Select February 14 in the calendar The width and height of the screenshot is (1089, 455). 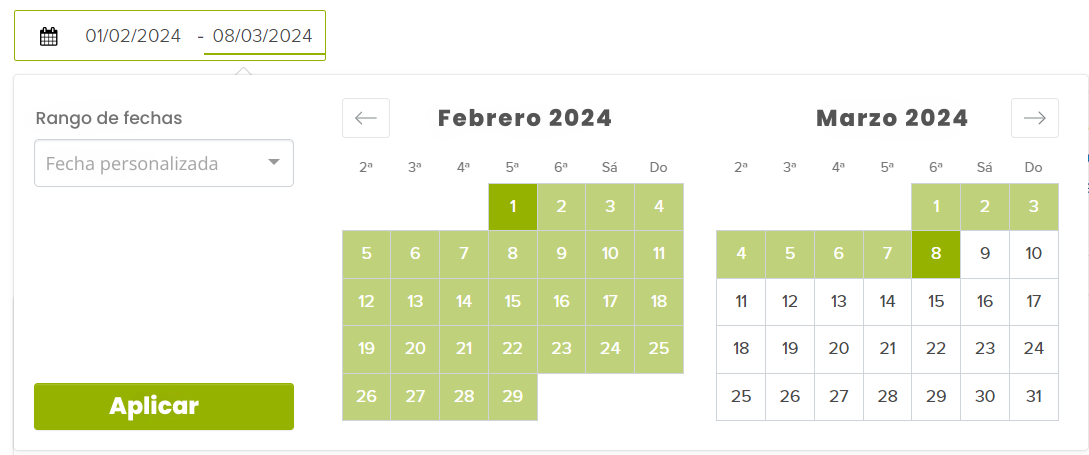(464, 301)
